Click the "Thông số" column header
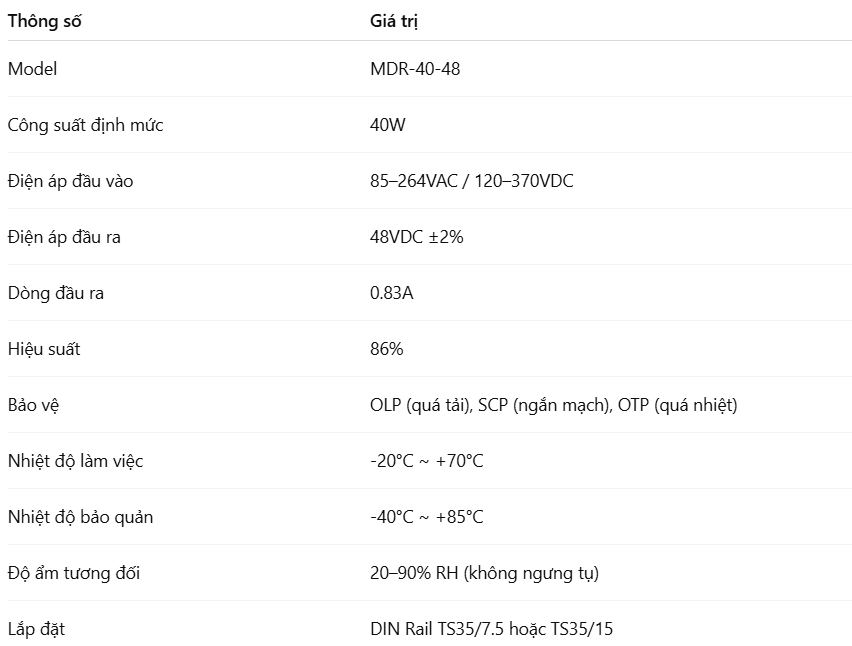Screen dimensions: 852x646 (x=44, y=20)
